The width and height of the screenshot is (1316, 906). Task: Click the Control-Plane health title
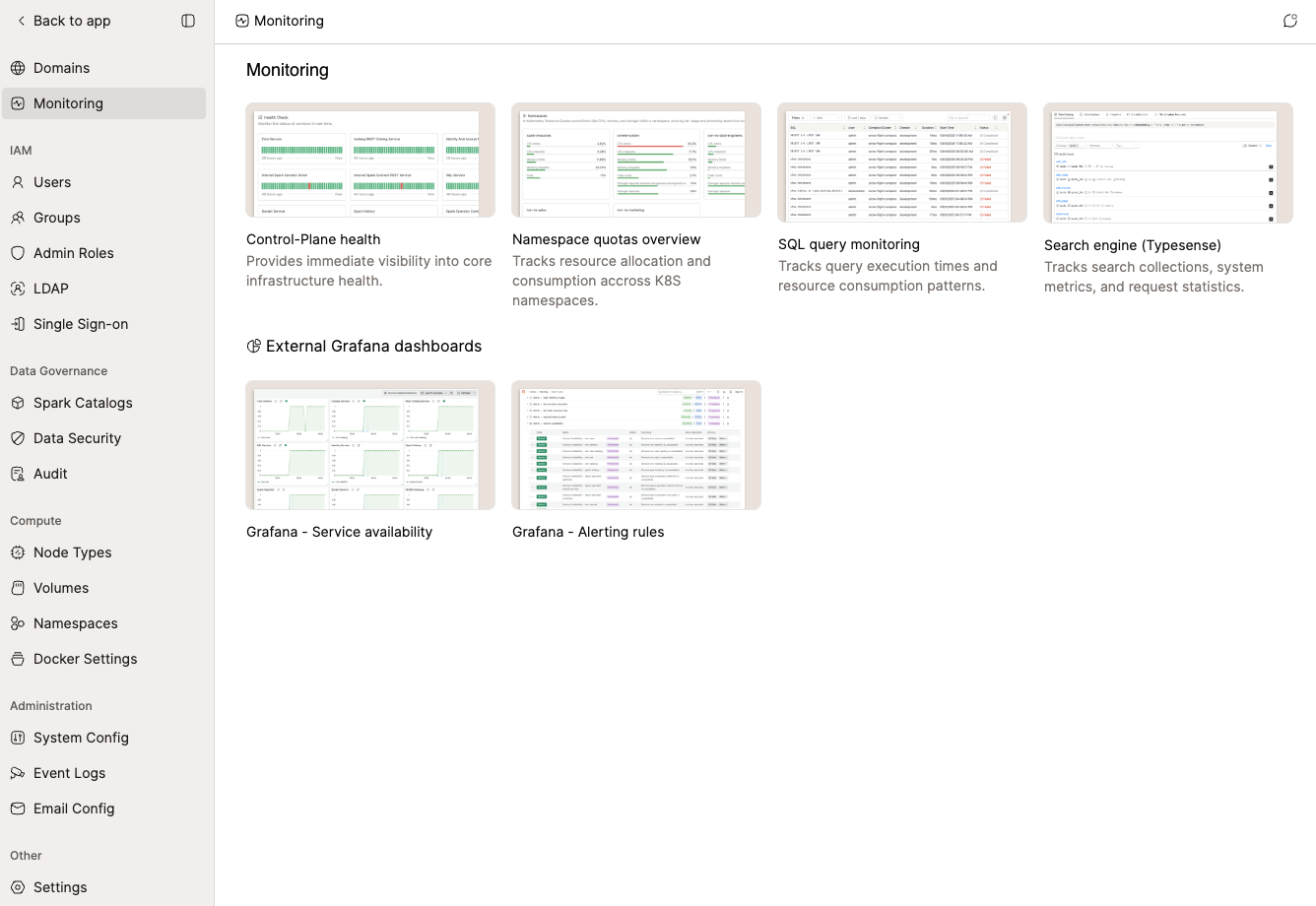point(313,239)
